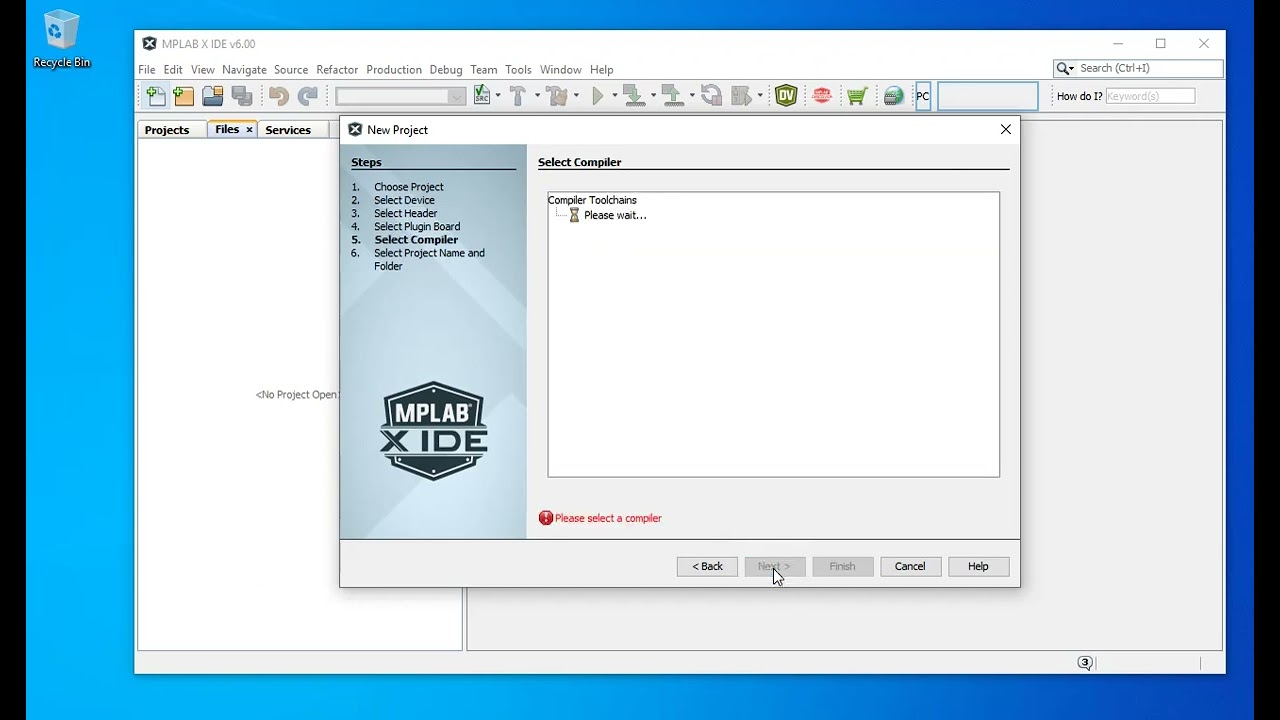Screen dimensions: 1280x720
Task: Close the New Project dialog
Action: click(x=1006, y=129)
